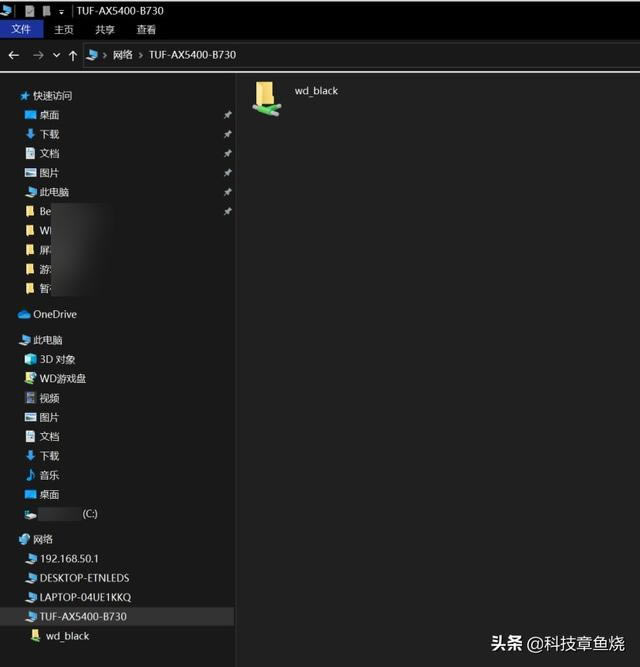Select wd_black under TUF-AX5400-B730 in sidebar tree
Image resolution: width=640 pixels, height=667 pixels.
click(67, 636)
